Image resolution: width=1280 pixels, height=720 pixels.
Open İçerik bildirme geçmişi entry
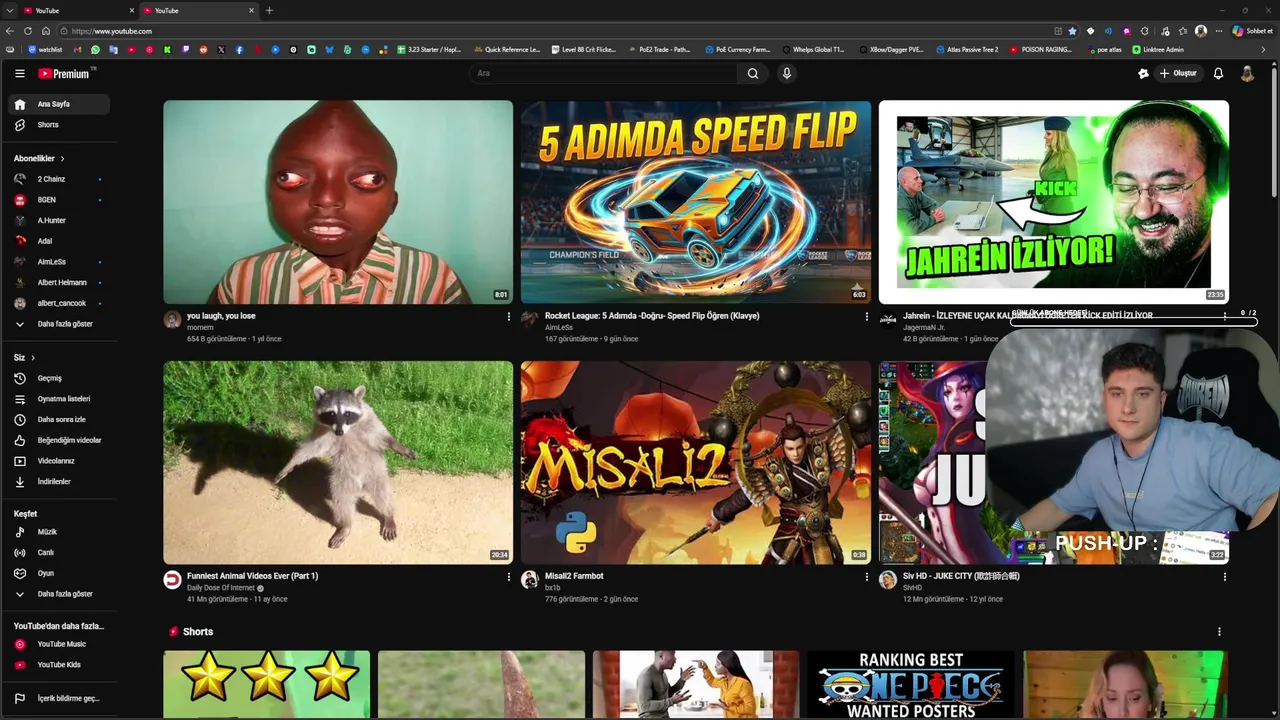click(59, 698)
